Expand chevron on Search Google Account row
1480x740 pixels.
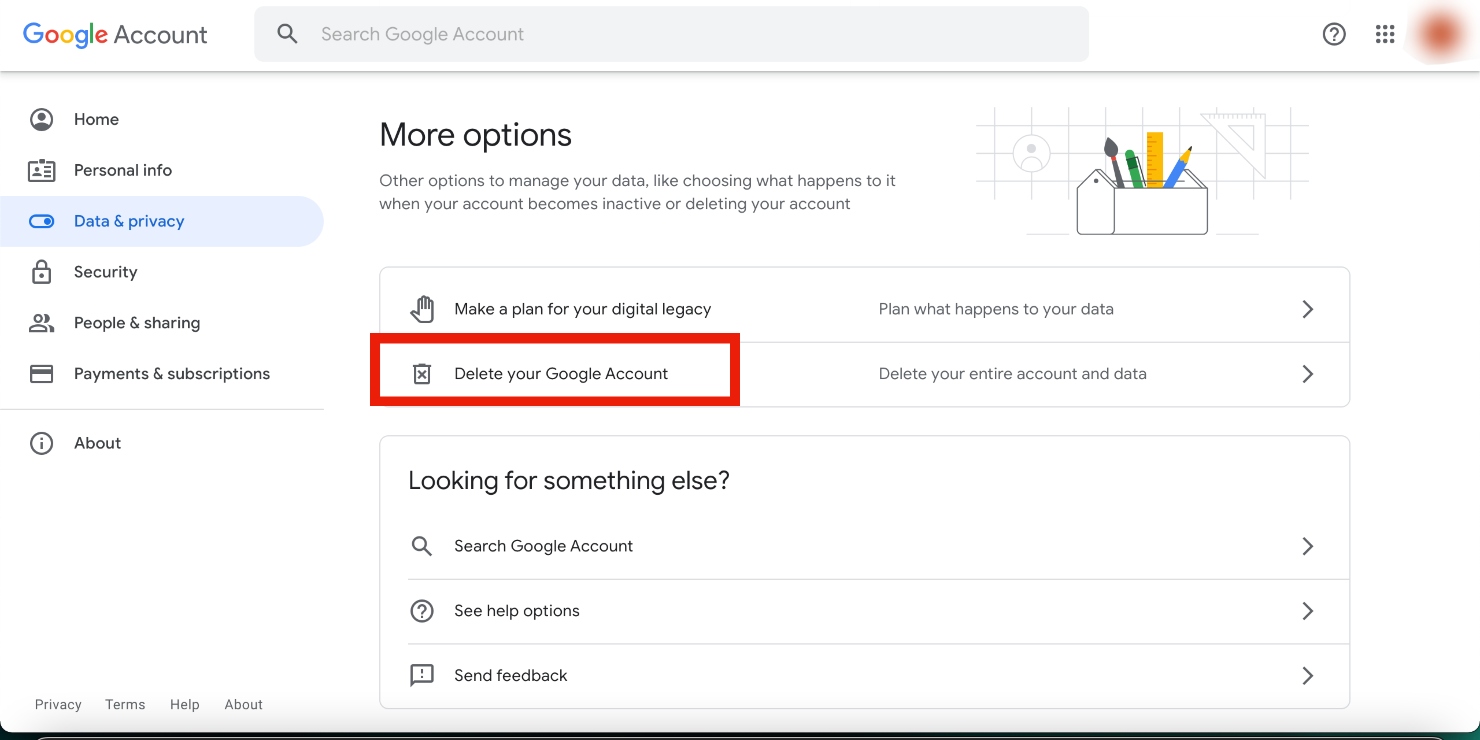click(1307, 546)
